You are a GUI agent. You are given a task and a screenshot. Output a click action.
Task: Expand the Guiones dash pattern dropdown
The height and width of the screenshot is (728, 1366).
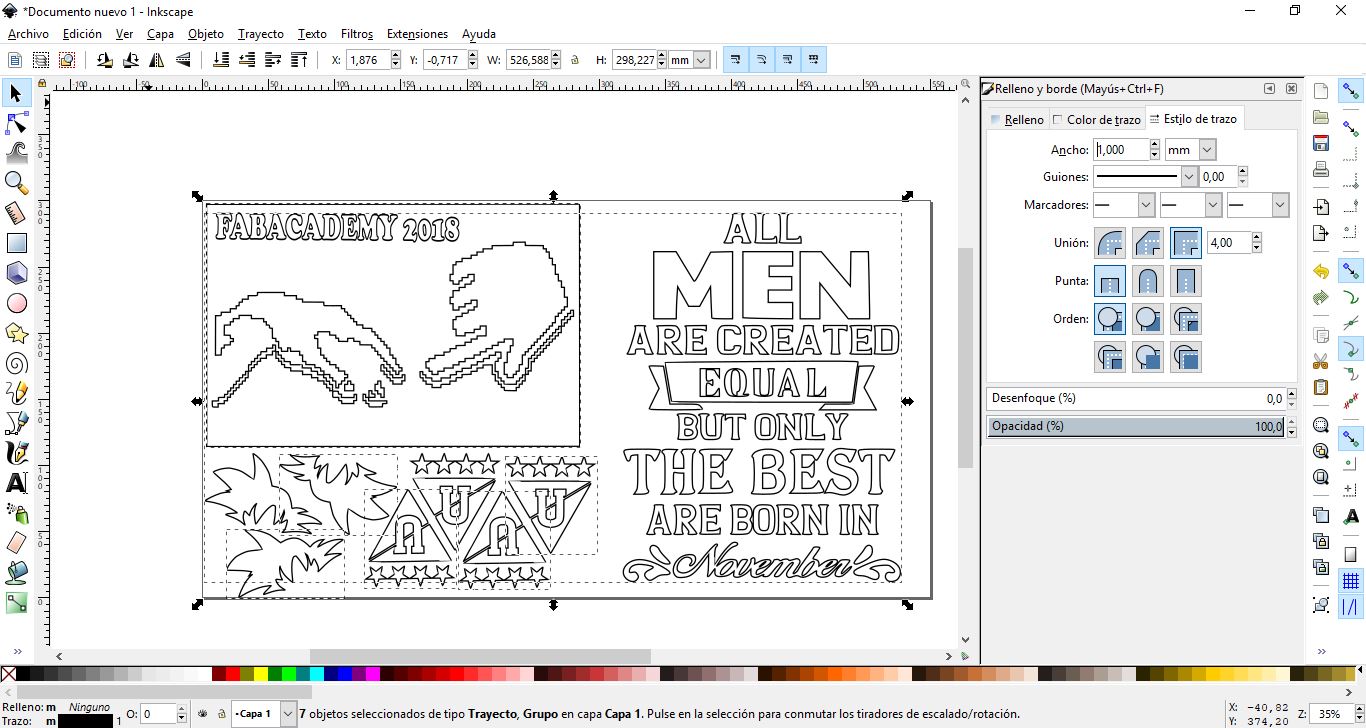pyautogui.click(x=1189, y=177)
